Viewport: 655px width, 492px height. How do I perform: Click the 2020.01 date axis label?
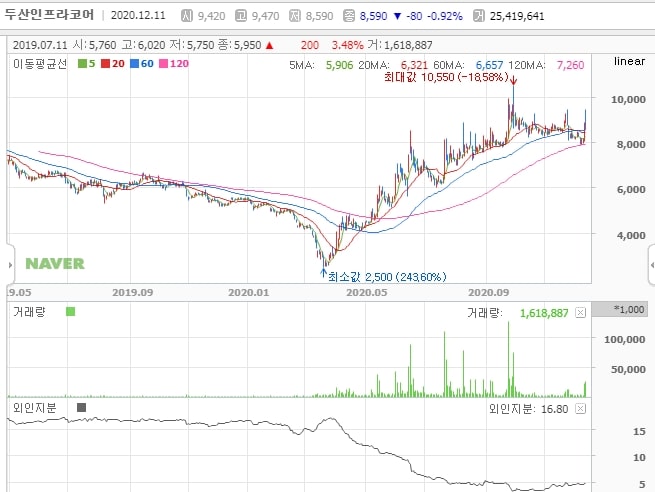point(249,292)
